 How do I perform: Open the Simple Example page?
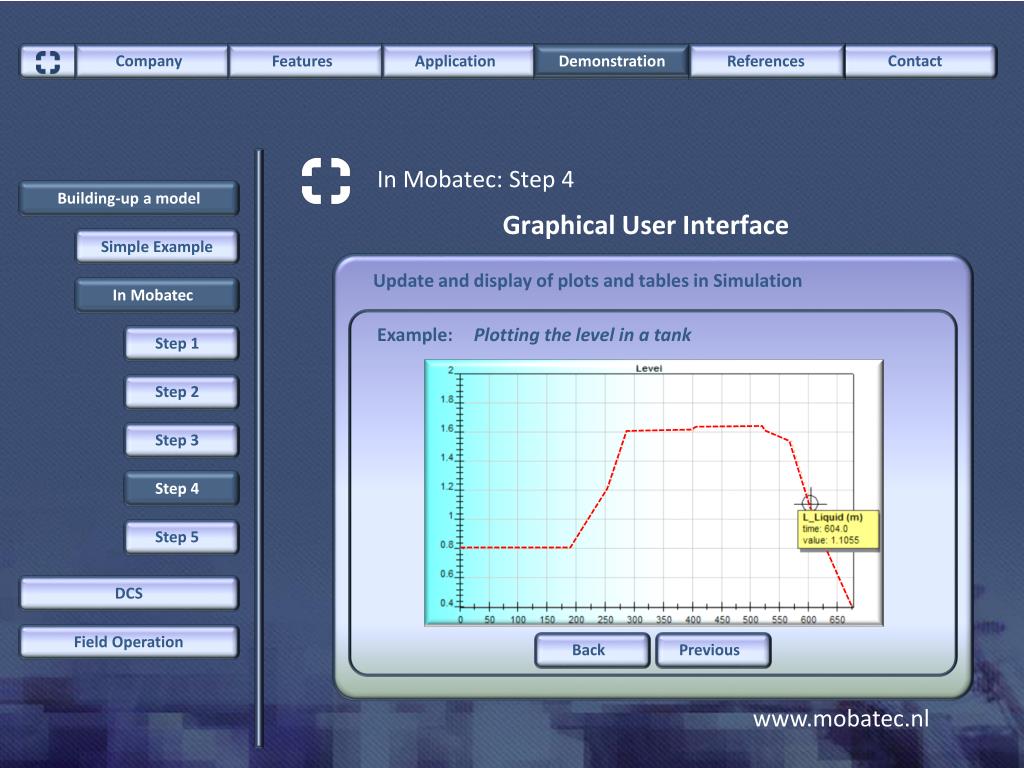[157, 247]
